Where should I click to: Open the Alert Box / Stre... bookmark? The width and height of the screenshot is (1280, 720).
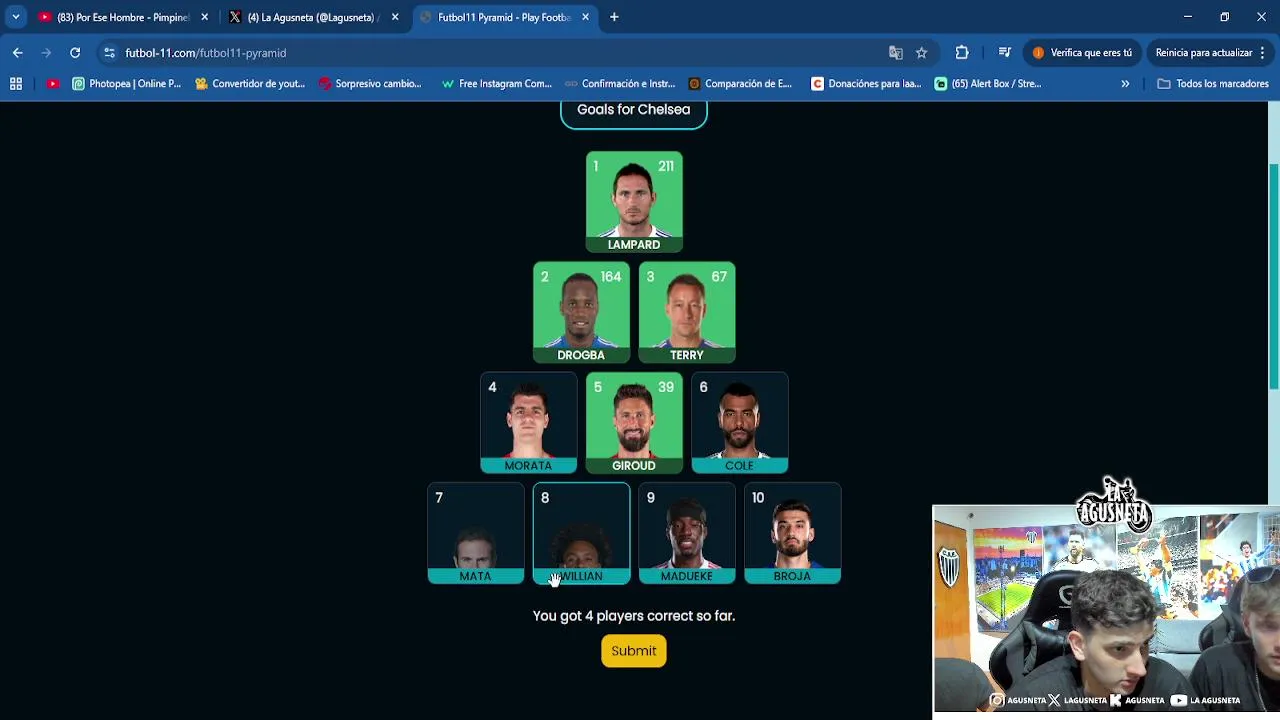988,84
